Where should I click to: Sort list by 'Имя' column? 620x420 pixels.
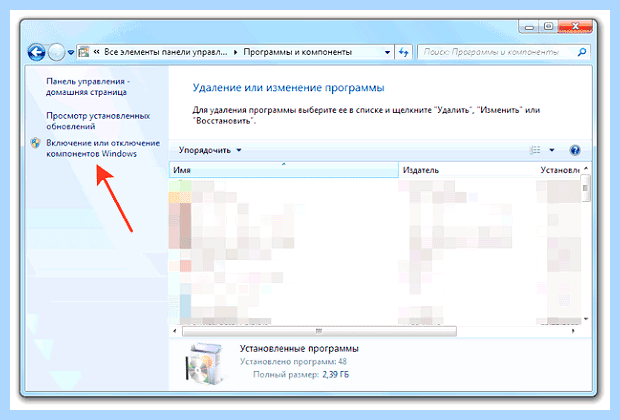pyautogui.click(x=284, y=170)
